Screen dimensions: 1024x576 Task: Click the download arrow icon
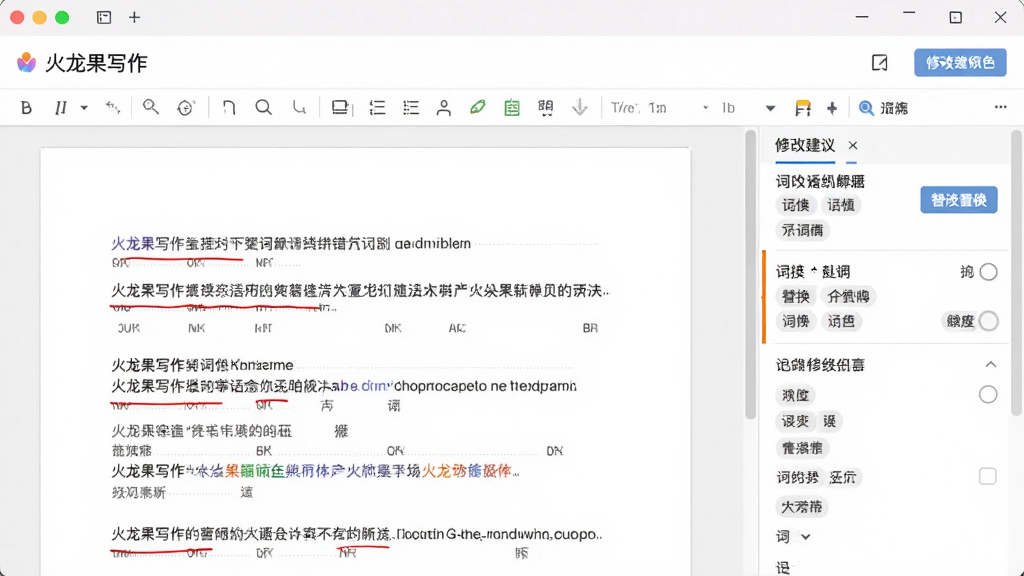(x=579, y=107)
